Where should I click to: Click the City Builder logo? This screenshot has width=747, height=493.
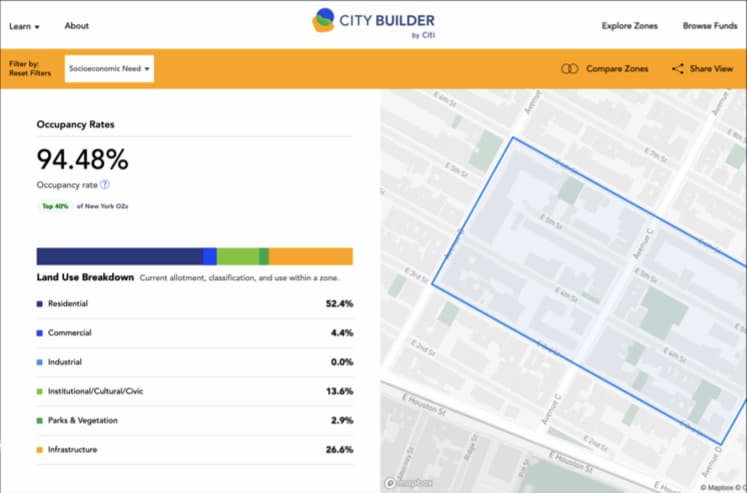(374, 22)
